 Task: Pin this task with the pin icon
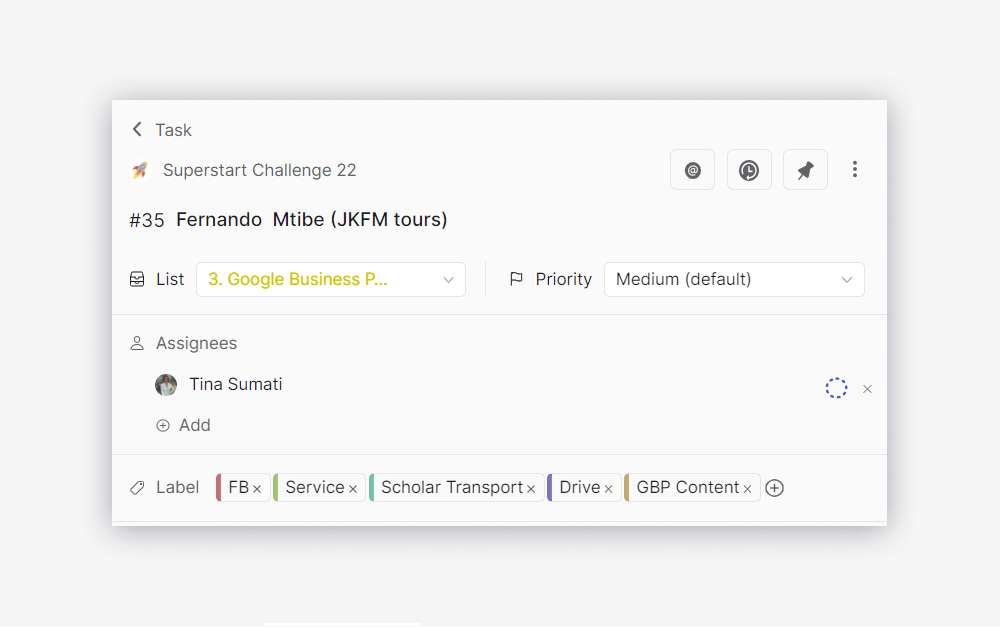pyautogui.click(x=805, y=170)
